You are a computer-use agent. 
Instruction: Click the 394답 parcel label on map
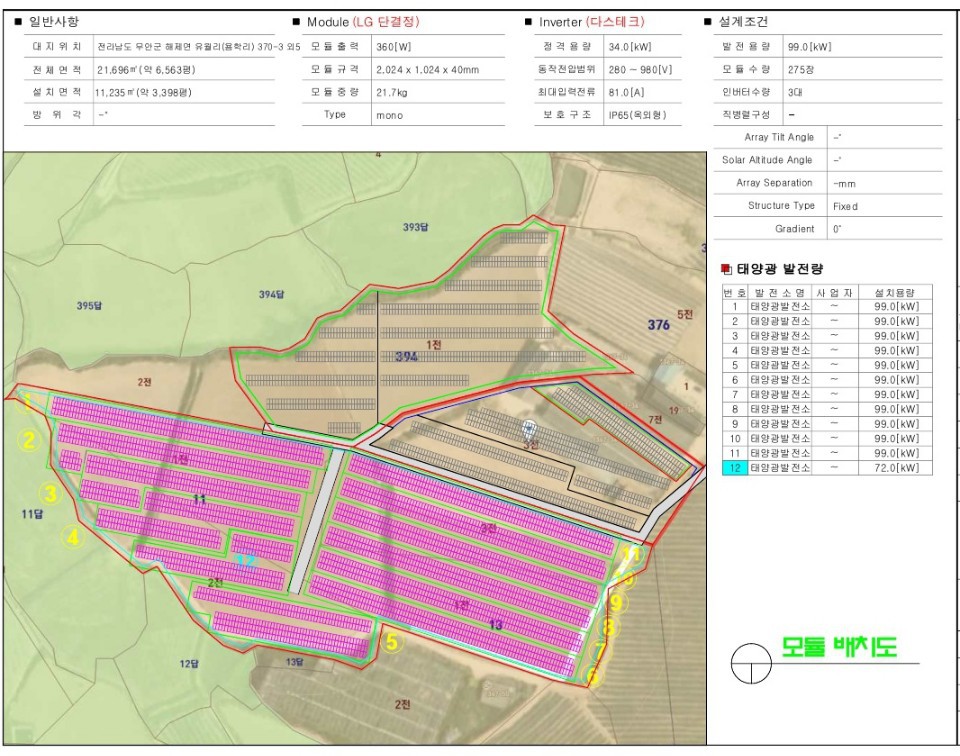click(271, 294)
